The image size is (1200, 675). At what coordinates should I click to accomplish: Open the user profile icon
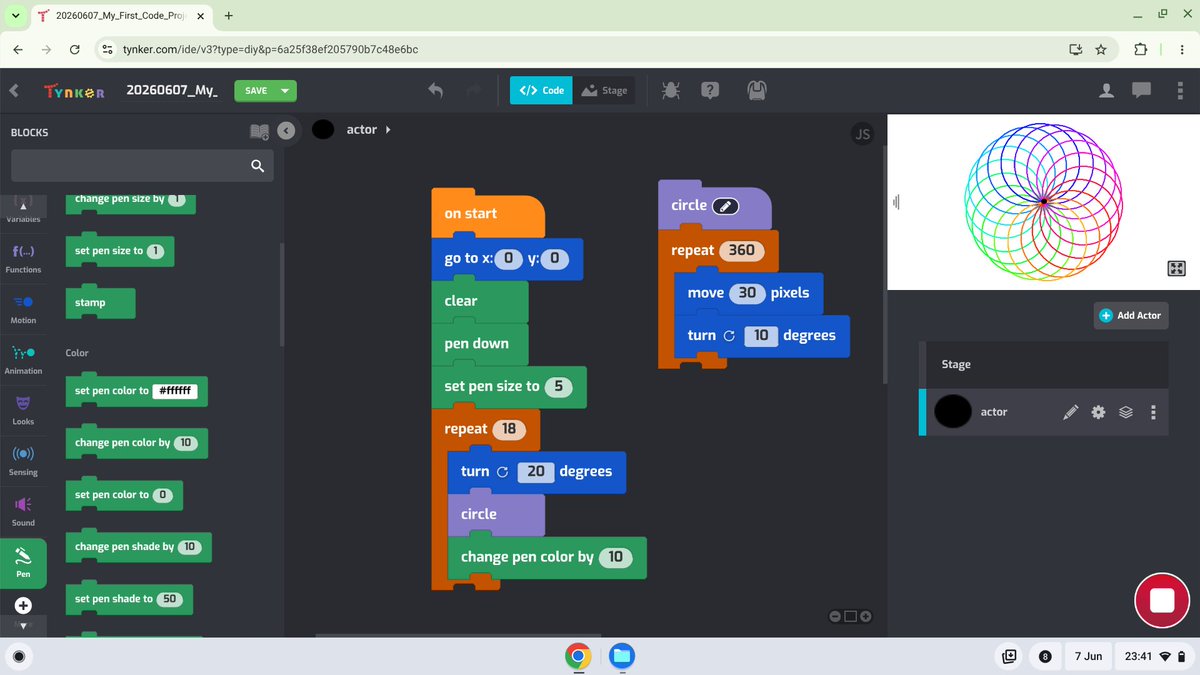coord(1106,90)
